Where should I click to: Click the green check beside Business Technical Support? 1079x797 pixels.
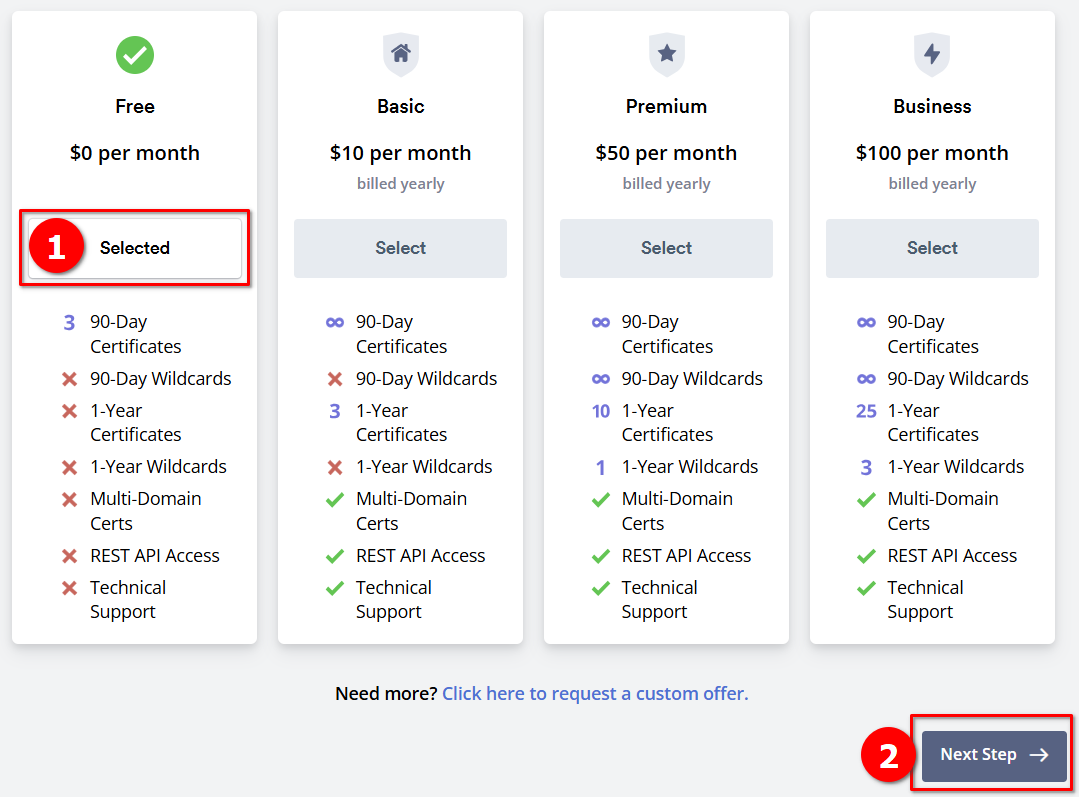(866, 588)
